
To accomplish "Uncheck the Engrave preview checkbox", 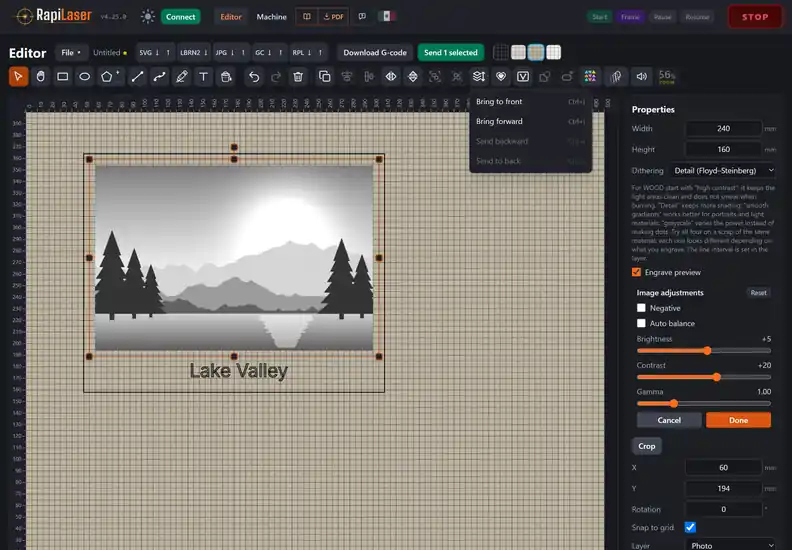I will [x=636, y=272].
